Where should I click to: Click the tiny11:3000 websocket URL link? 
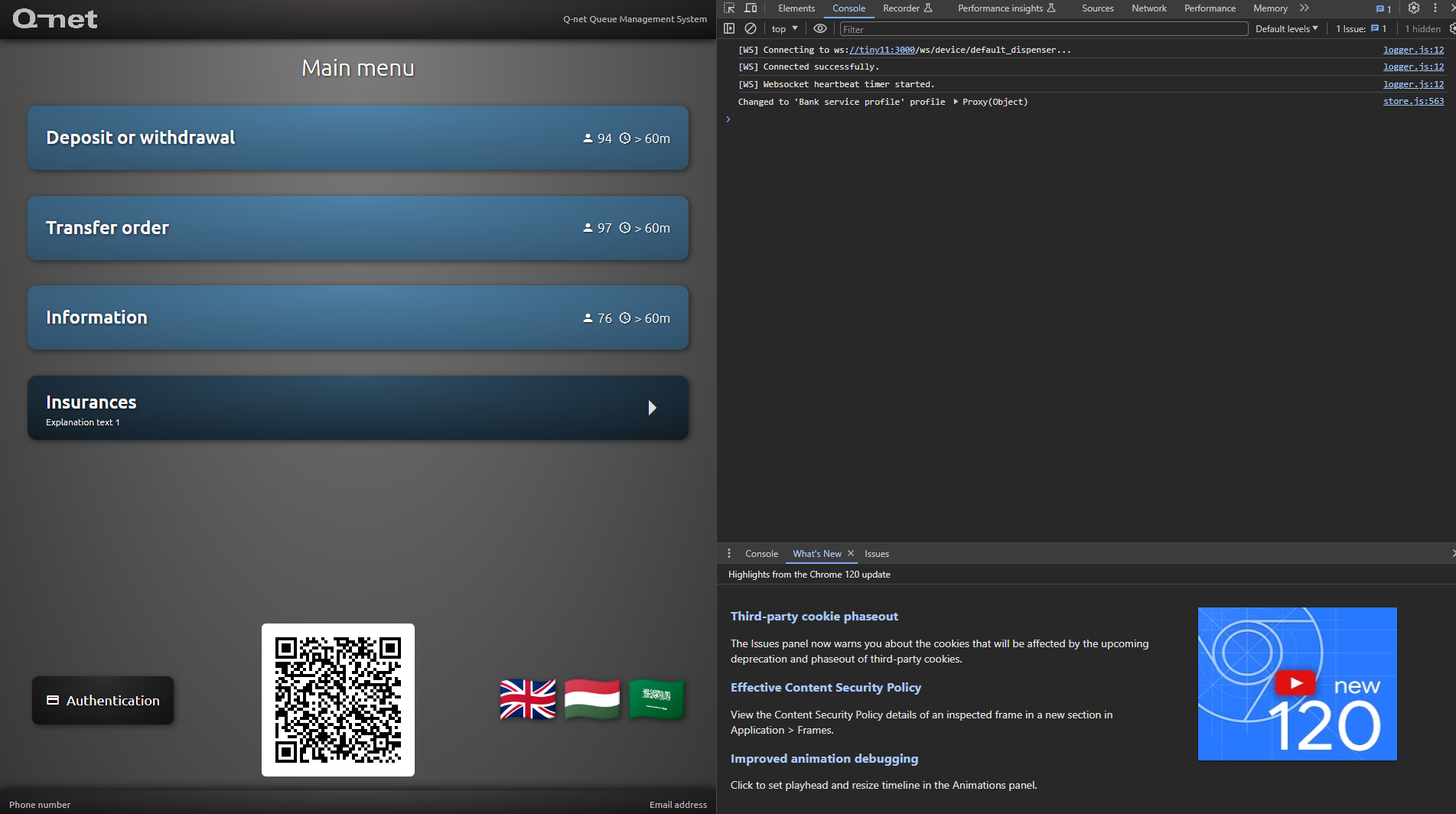point(882,50)
